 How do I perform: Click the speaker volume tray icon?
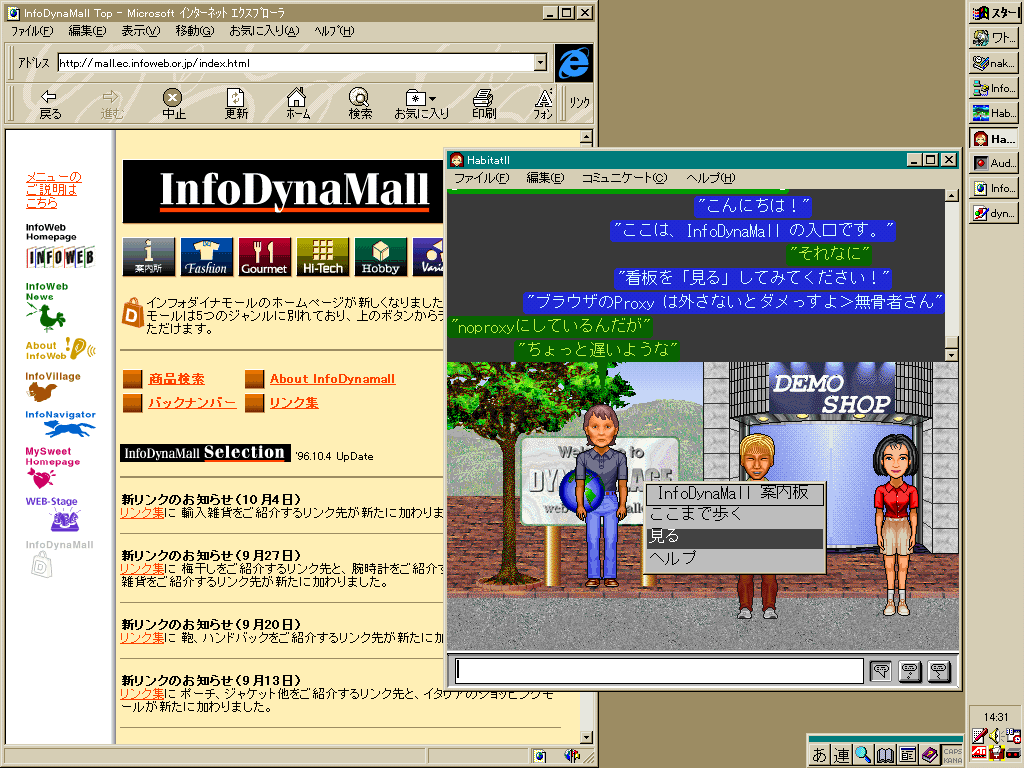pyautogui.click(x=995, y=735)
